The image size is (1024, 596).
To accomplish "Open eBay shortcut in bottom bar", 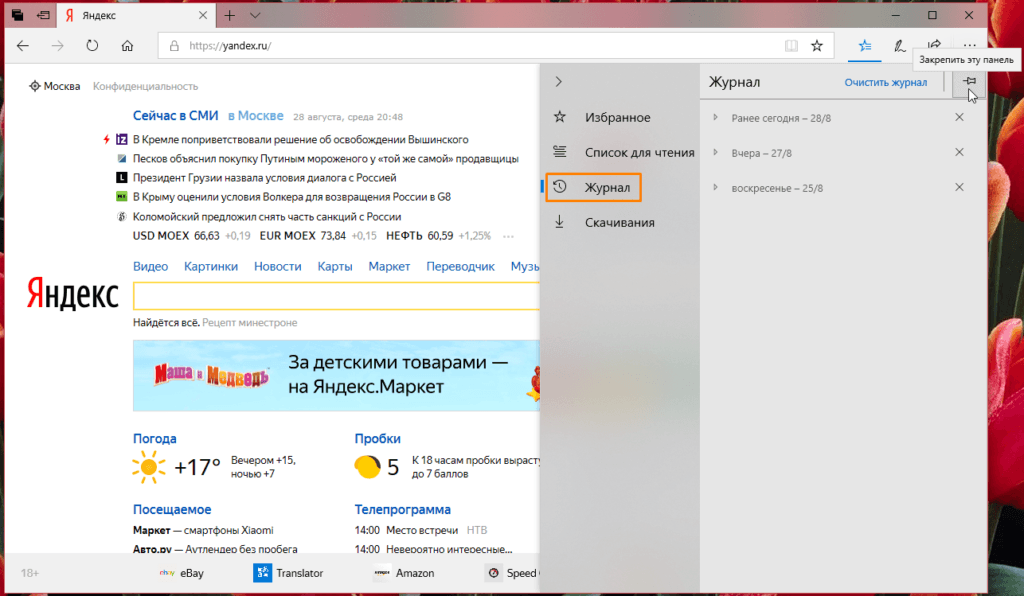I will point(182,573).
